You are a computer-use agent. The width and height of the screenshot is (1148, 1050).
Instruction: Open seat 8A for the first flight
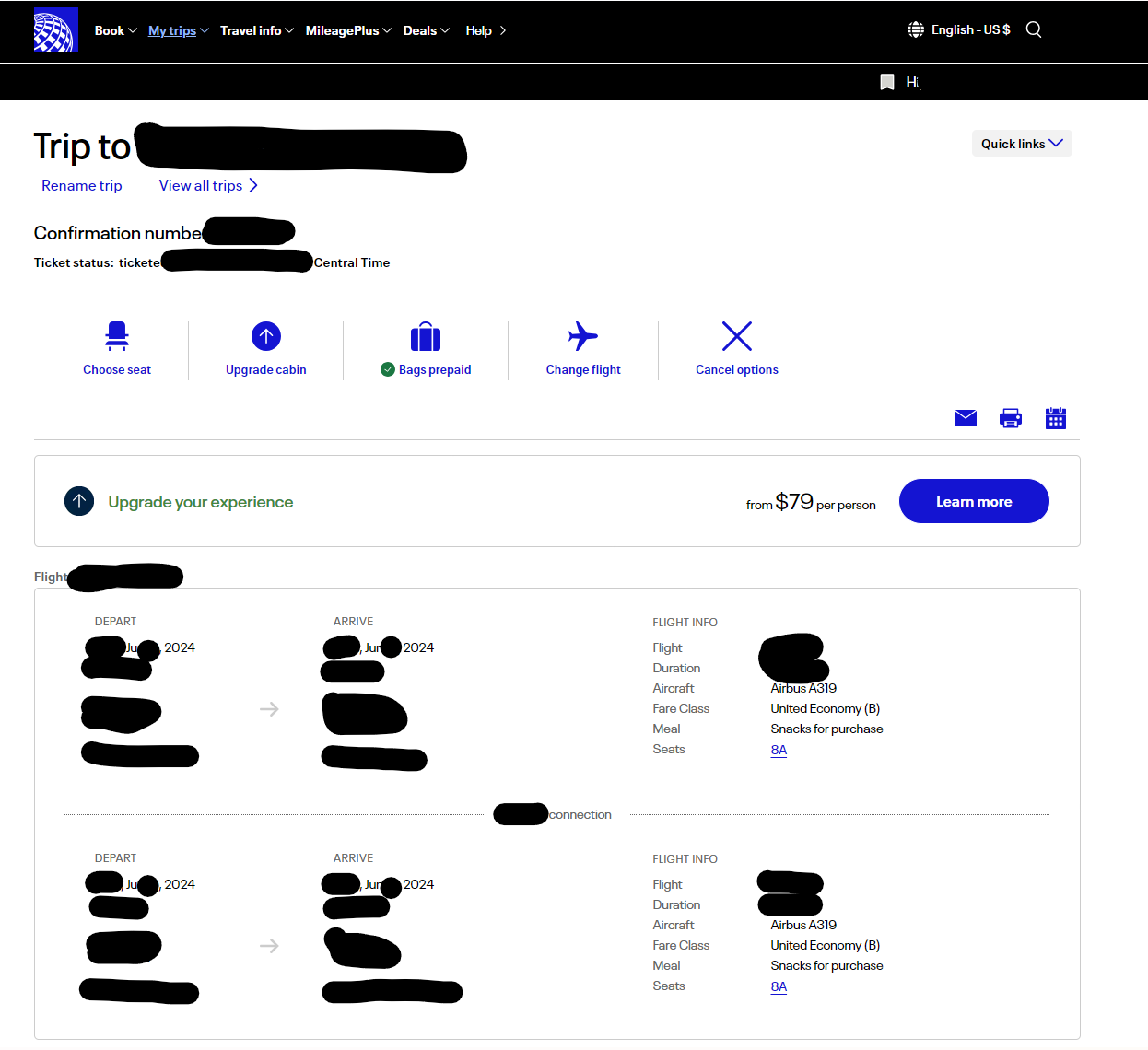point(779,750)
